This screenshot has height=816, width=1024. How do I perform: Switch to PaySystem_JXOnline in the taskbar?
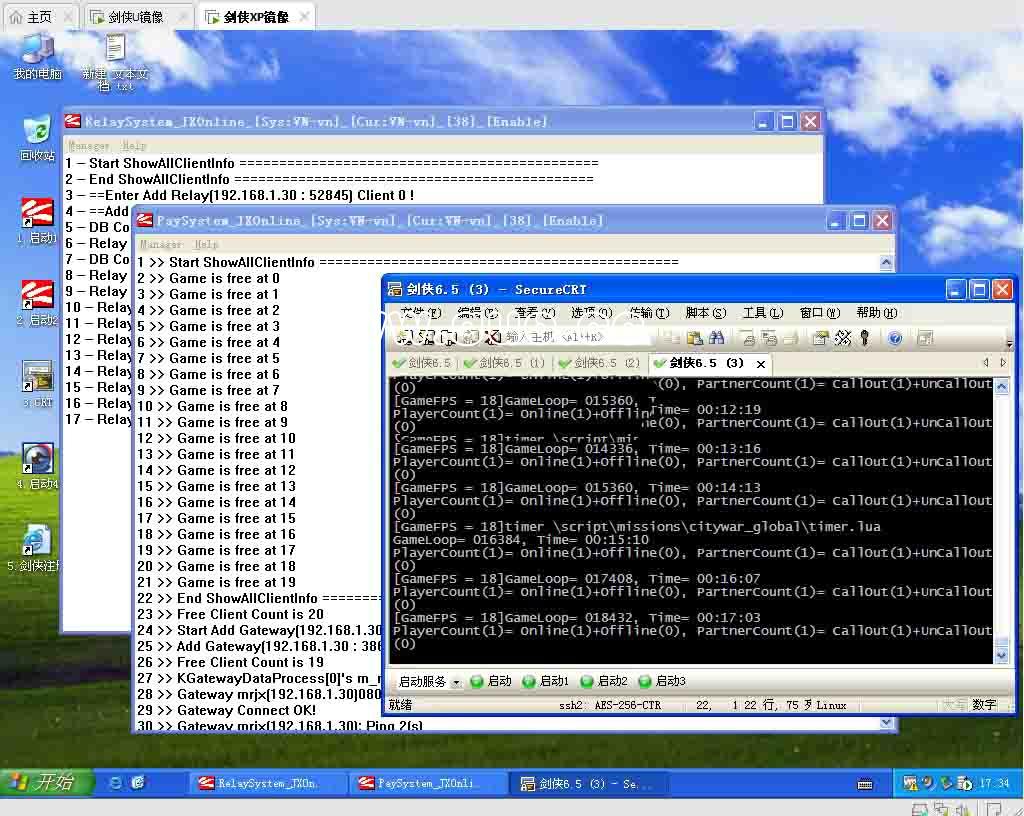426,783
